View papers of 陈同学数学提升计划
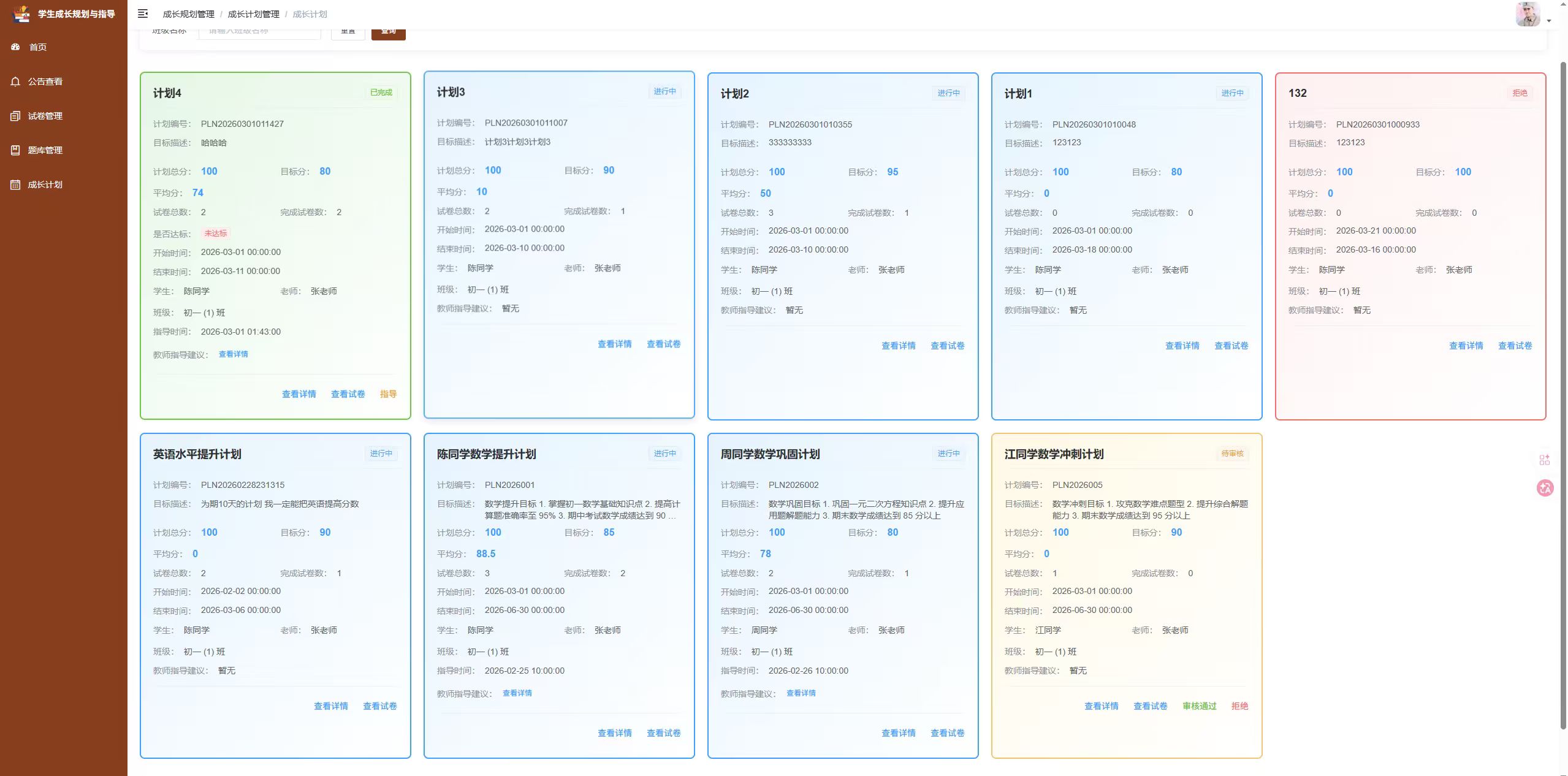This screenshot has width=1568, height=776. point(664,733)
